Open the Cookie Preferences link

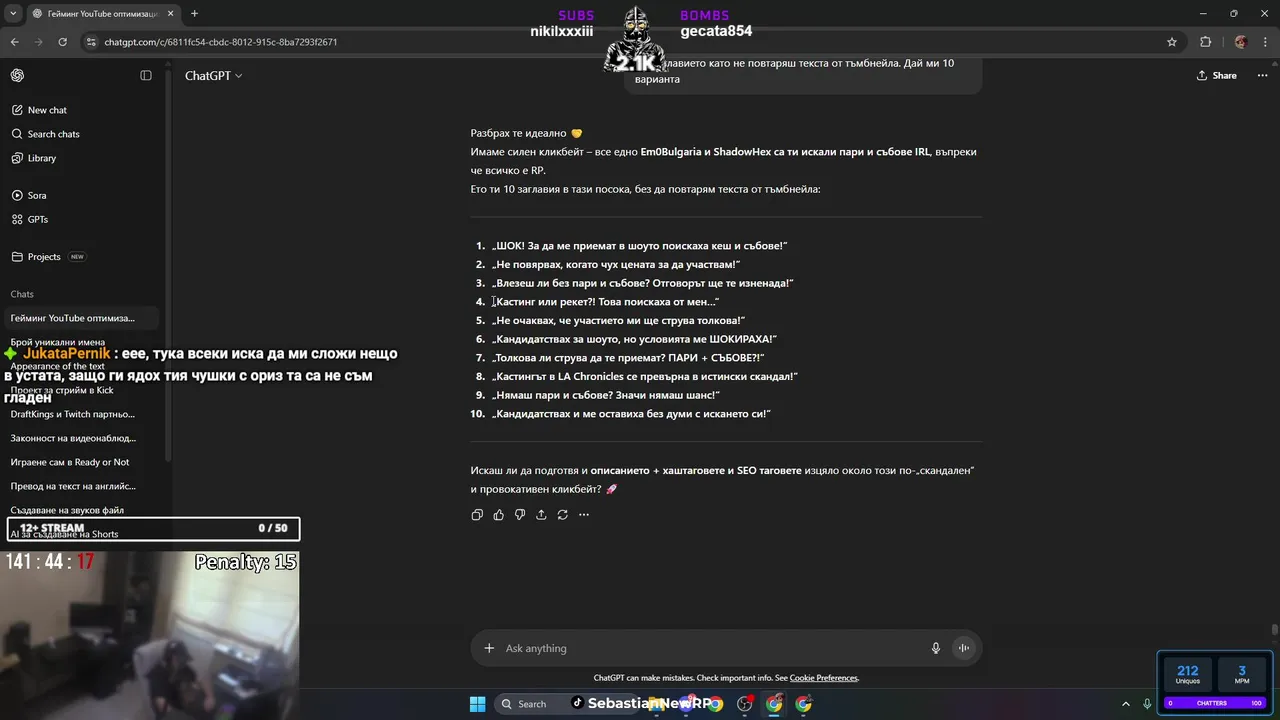[x=823, y=678]
